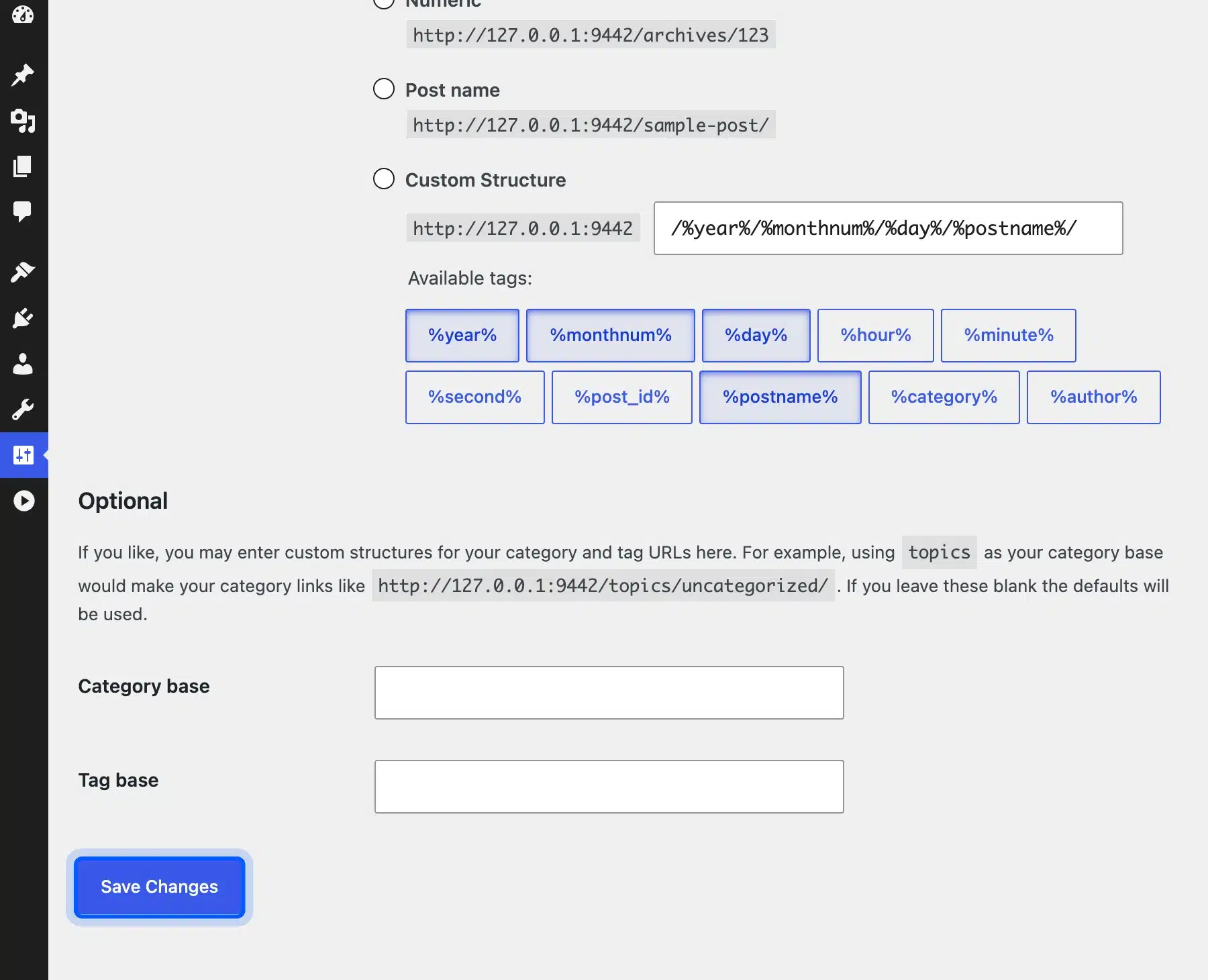
Task: Toggle the %postname% tag button
Action: coord(781,397)
